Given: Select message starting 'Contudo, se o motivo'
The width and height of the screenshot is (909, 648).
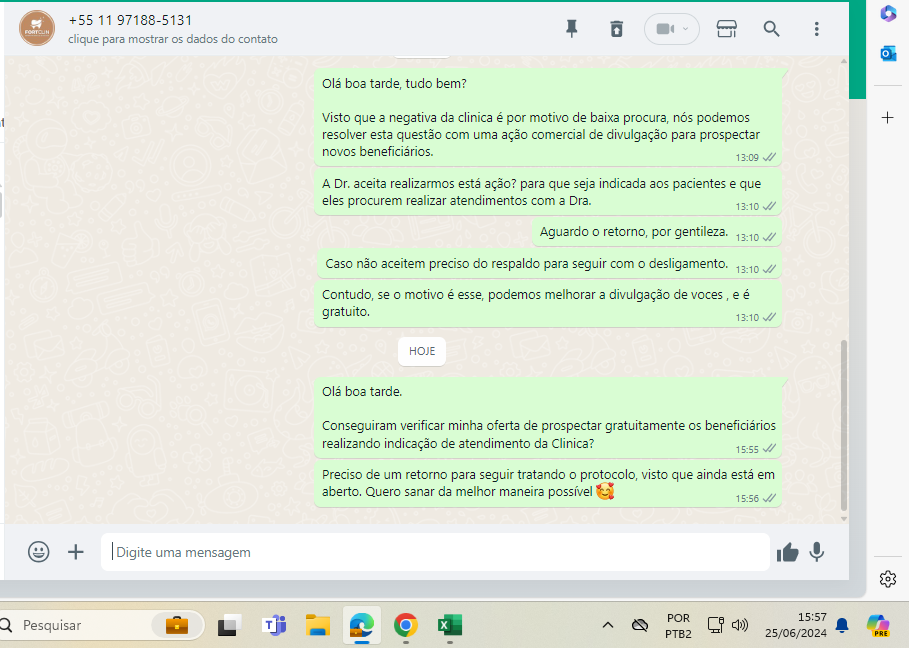Looking at the screenshot, I should (x=548, y=304).
